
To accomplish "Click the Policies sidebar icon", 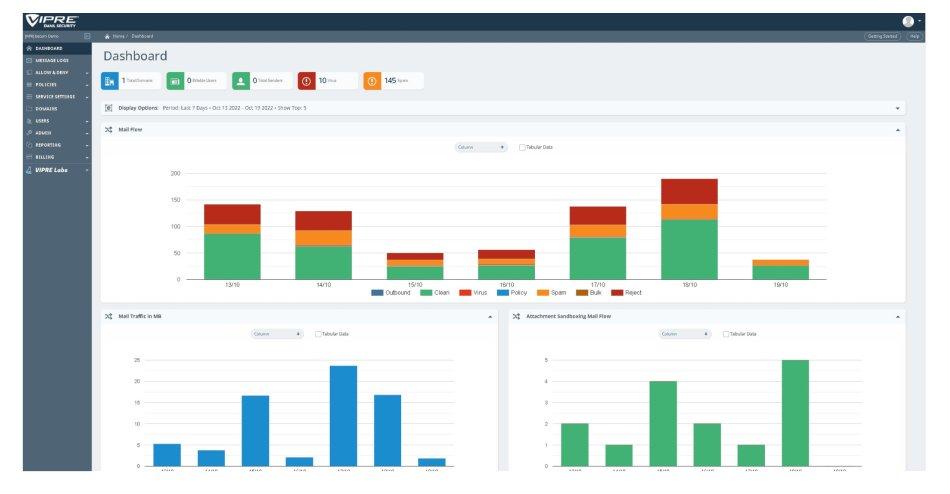I will click(x=28, y=84).
